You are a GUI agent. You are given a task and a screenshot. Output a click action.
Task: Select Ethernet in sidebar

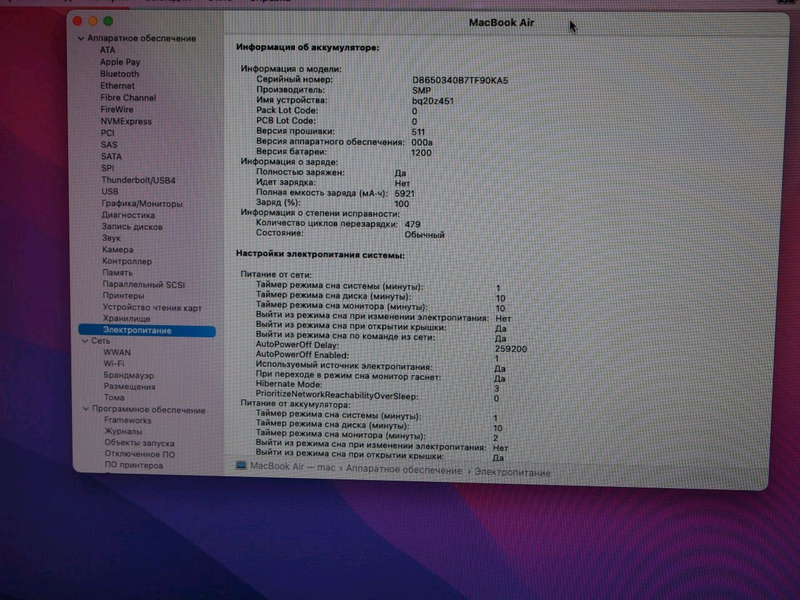click(117, 86)
